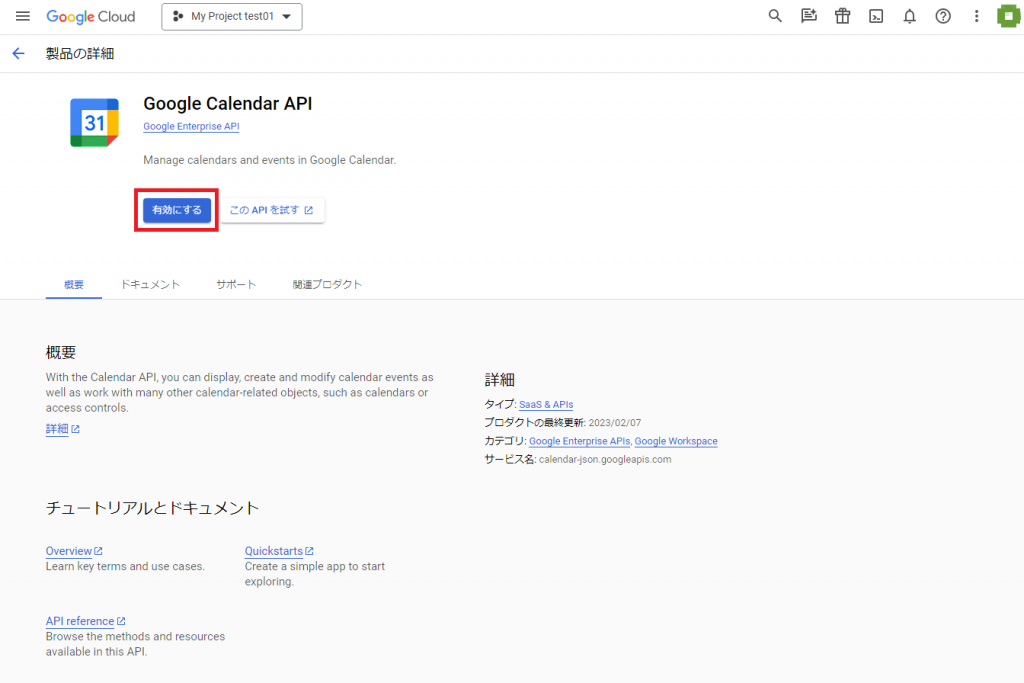The height and width of the screenshot is (683, 1024).
Task: Click the last updated date 2023/02/07
Action: [615, 423]
